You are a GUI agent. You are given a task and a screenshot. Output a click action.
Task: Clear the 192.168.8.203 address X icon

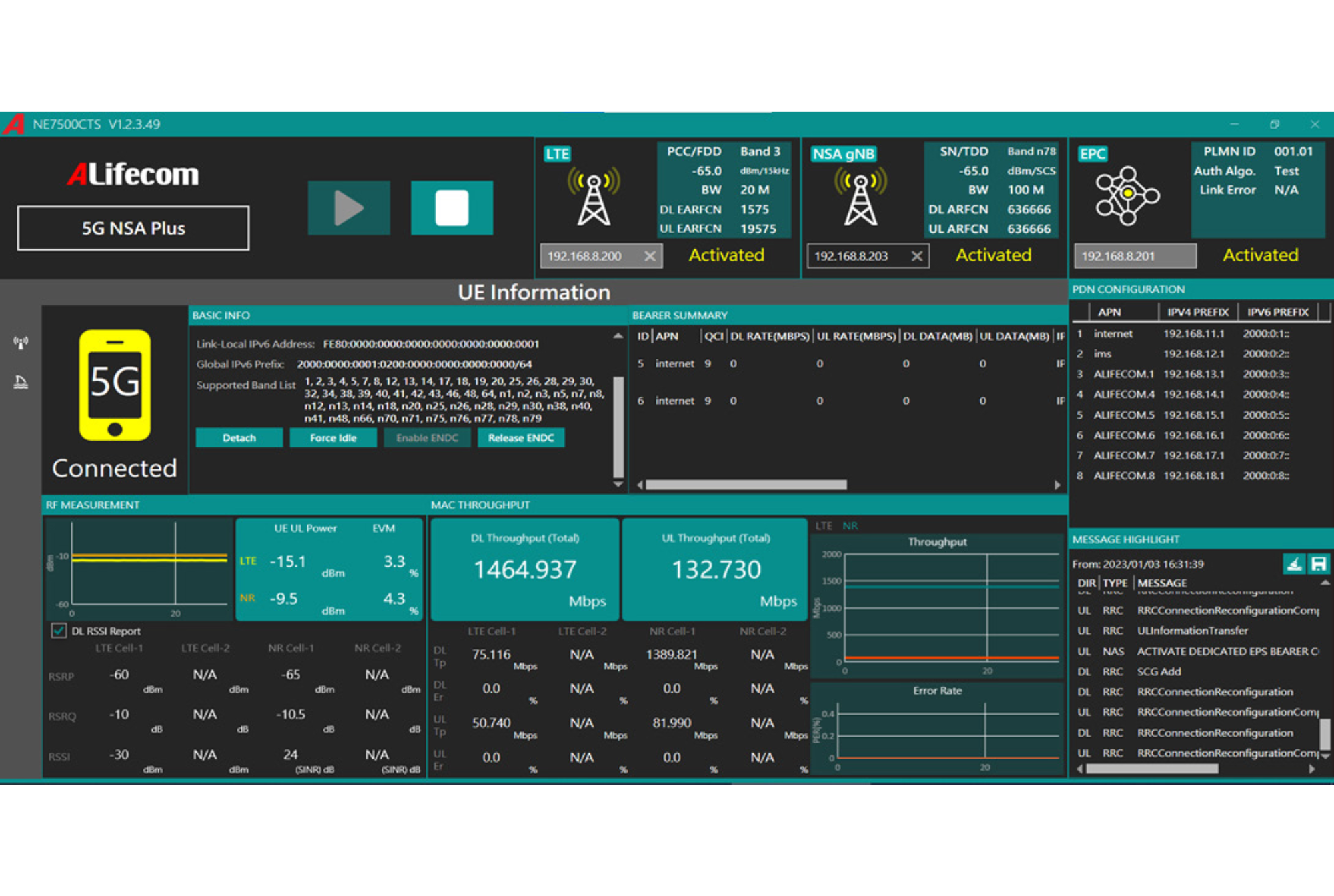point(917,256)
